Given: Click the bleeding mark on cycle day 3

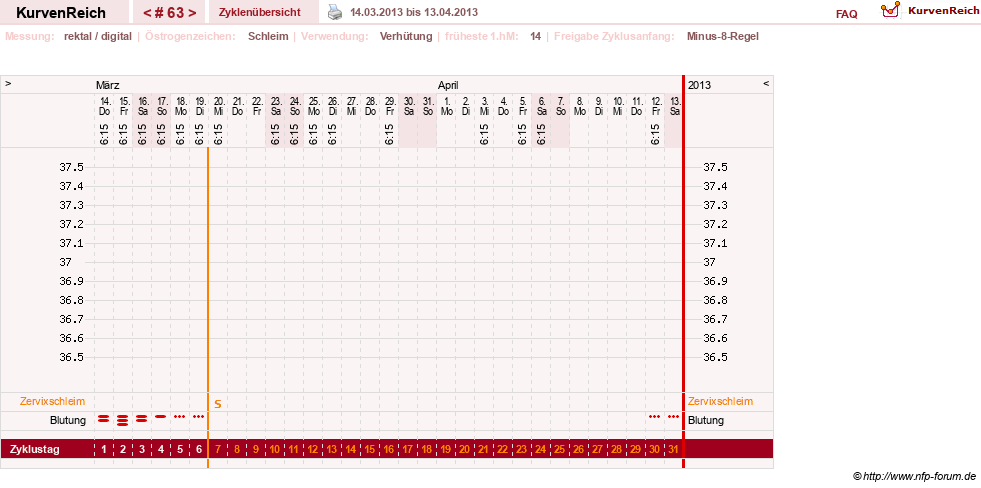Looking at the screenshot, I should [x=142, y=419].
